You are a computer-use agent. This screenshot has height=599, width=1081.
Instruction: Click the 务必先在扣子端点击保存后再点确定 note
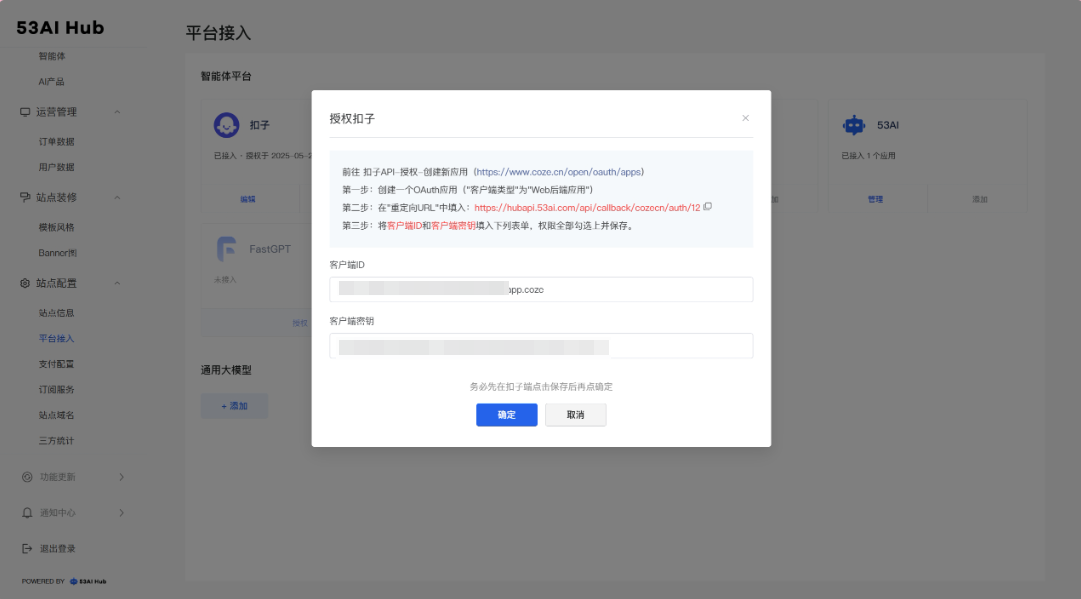point(541,387)
